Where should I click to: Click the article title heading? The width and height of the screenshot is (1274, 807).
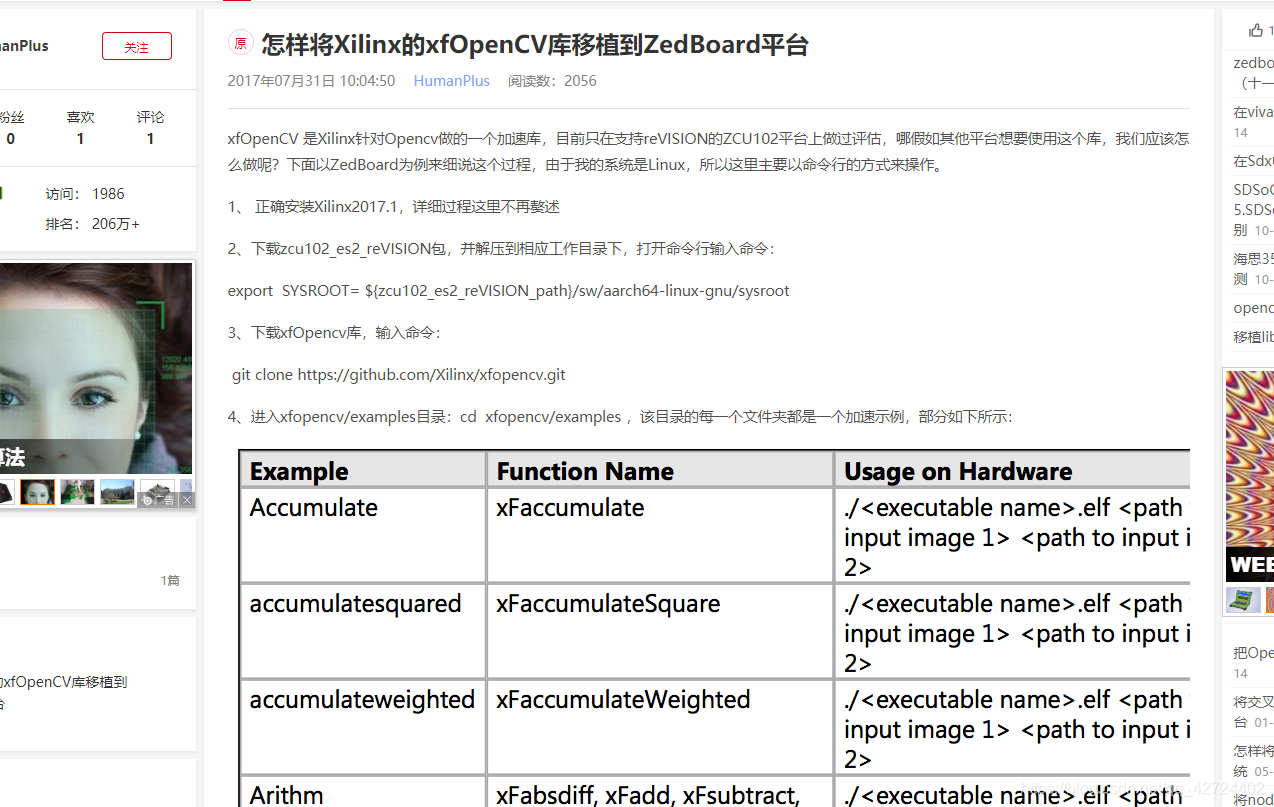535,44
